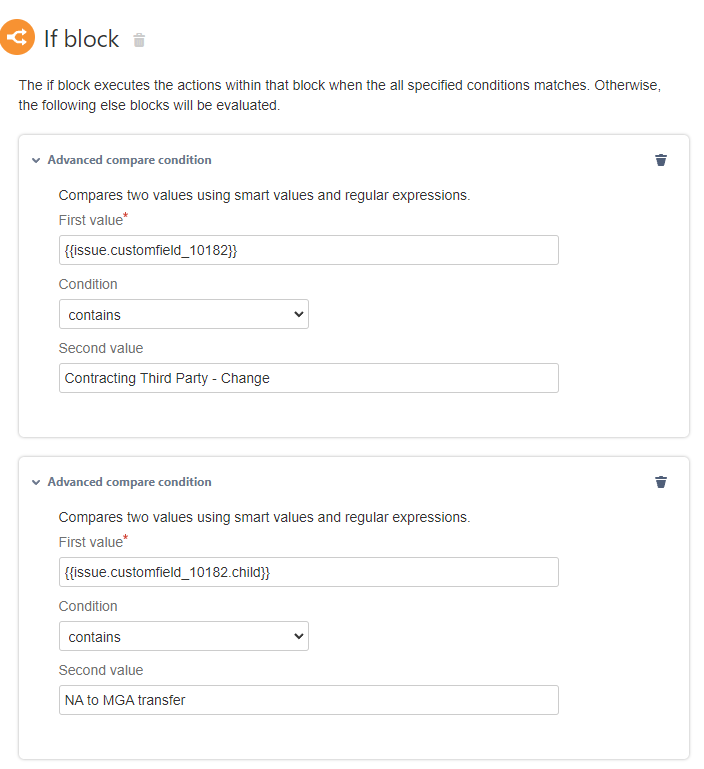704x769 pixels.
Task: Focus the {{issue.customfield_10182.child}} input field
Action: [308, 572]
